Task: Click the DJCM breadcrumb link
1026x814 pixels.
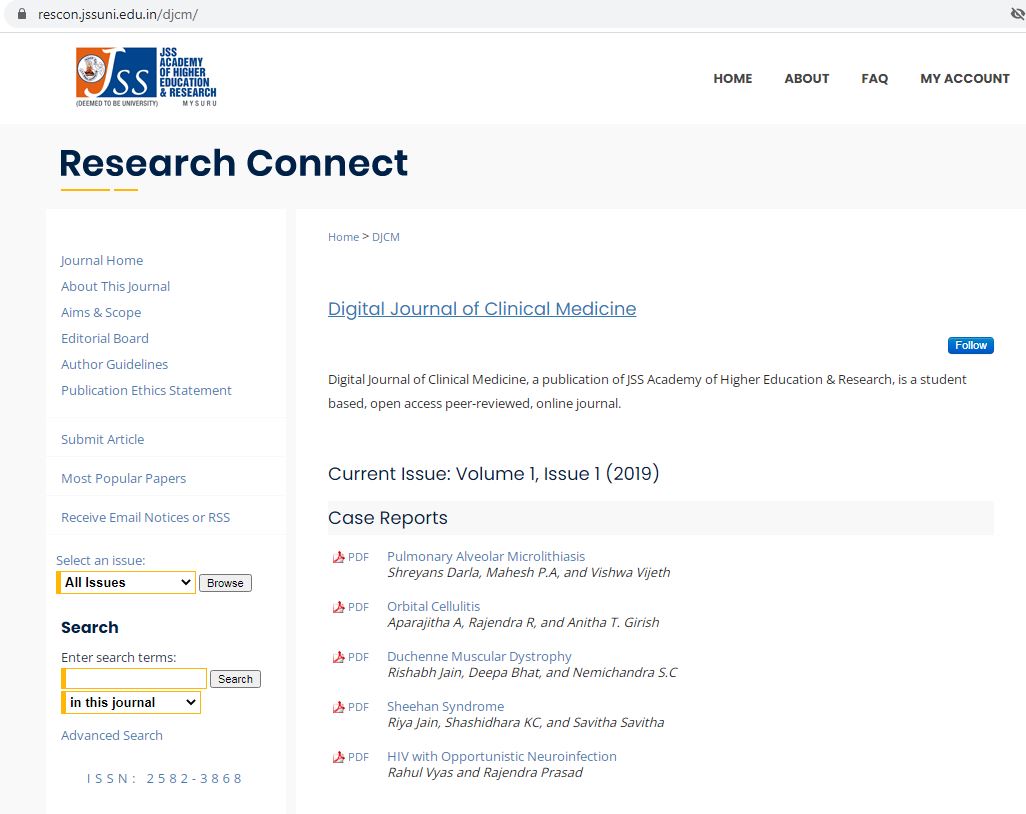Action: coord(386,237)
